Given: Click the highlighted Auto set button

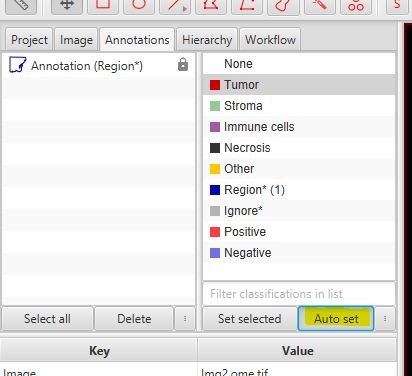Looking at the screenshot, I should click(x=336, y=319).
